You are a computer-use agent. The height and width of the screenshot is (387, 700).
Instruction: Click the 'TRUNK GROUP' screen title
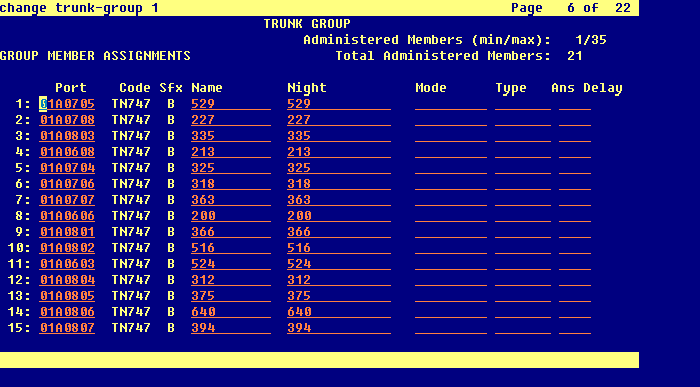click(307, 24)
